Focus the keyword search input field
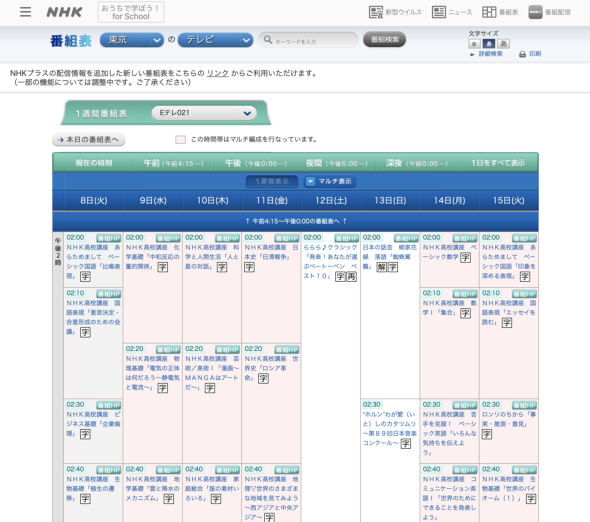Image resolution: width=590 pixels, height=522 pixels. click(x=308, y=40)
